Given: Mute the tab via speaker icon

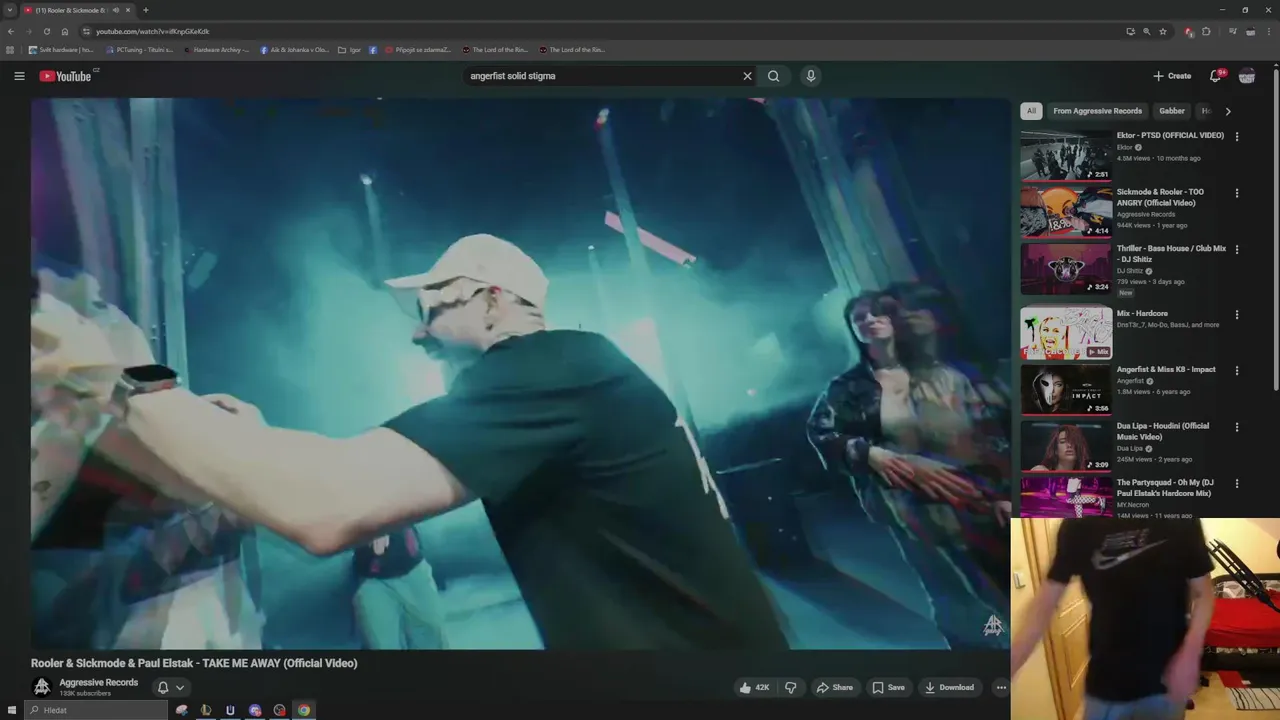Looking at the screenshot, I should [x=116, y=10].
